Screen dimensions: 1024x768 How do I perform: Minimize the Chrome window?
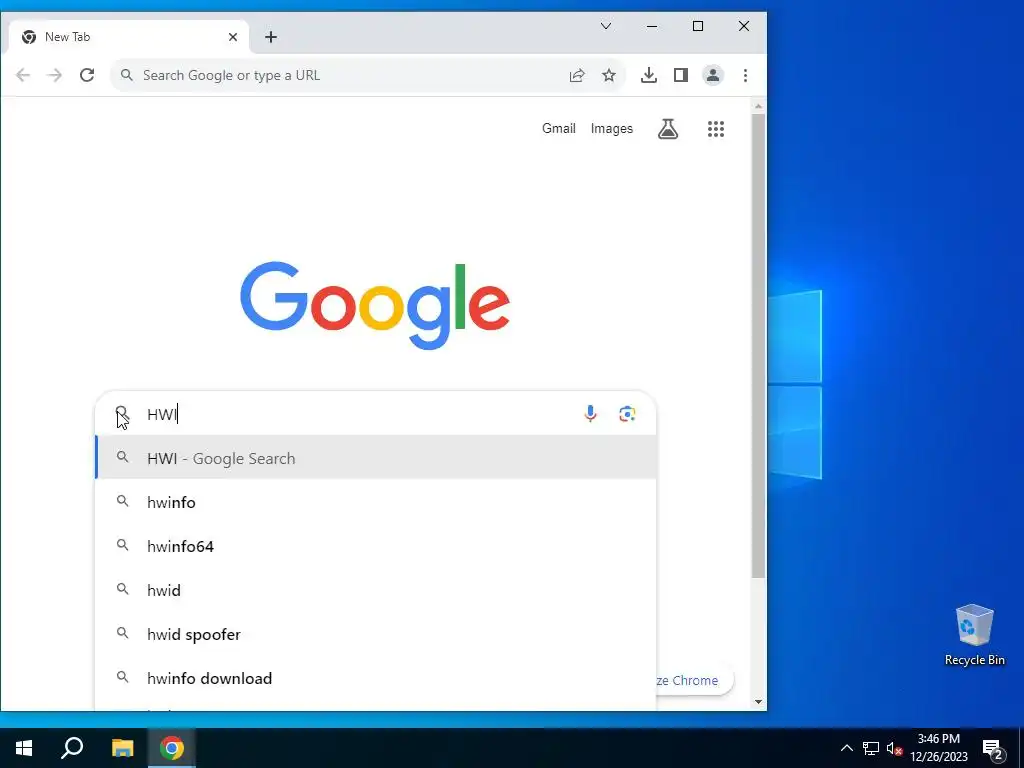pos(652,26)
